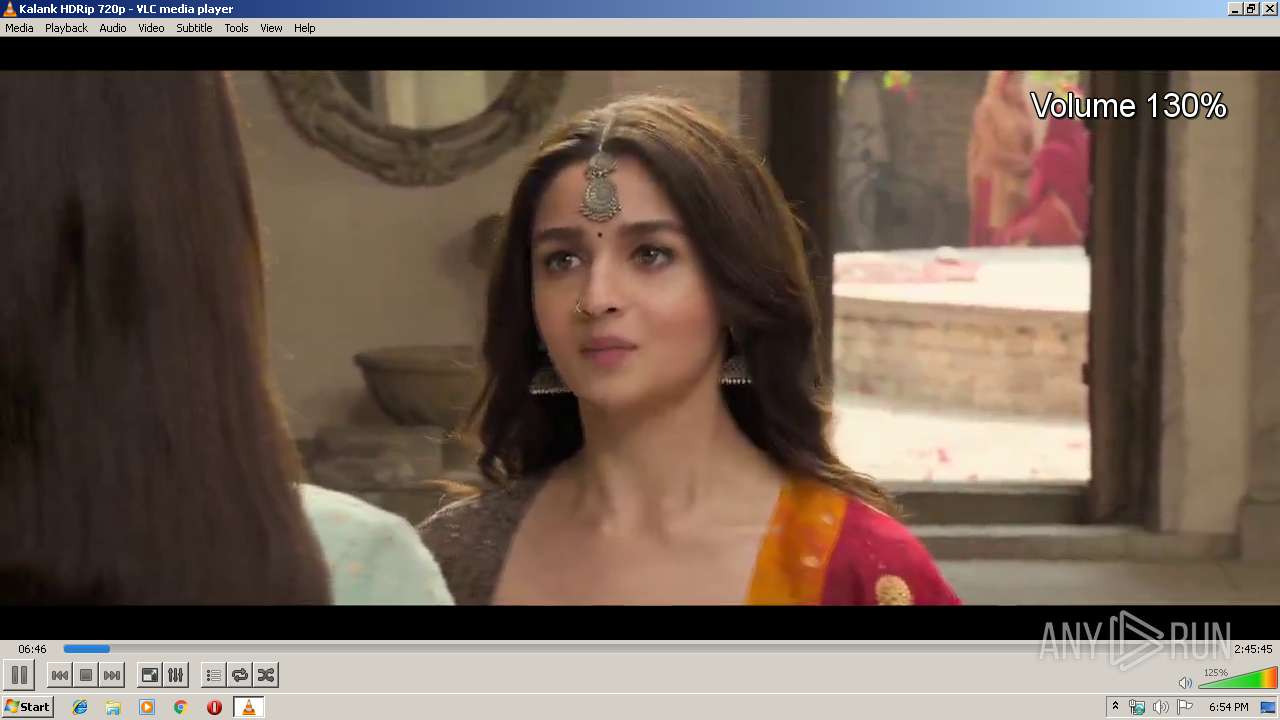This screenshot has width=1280, height=720.
Task: Launch Internet Explorer from taskbar
Action: [80, 707]
